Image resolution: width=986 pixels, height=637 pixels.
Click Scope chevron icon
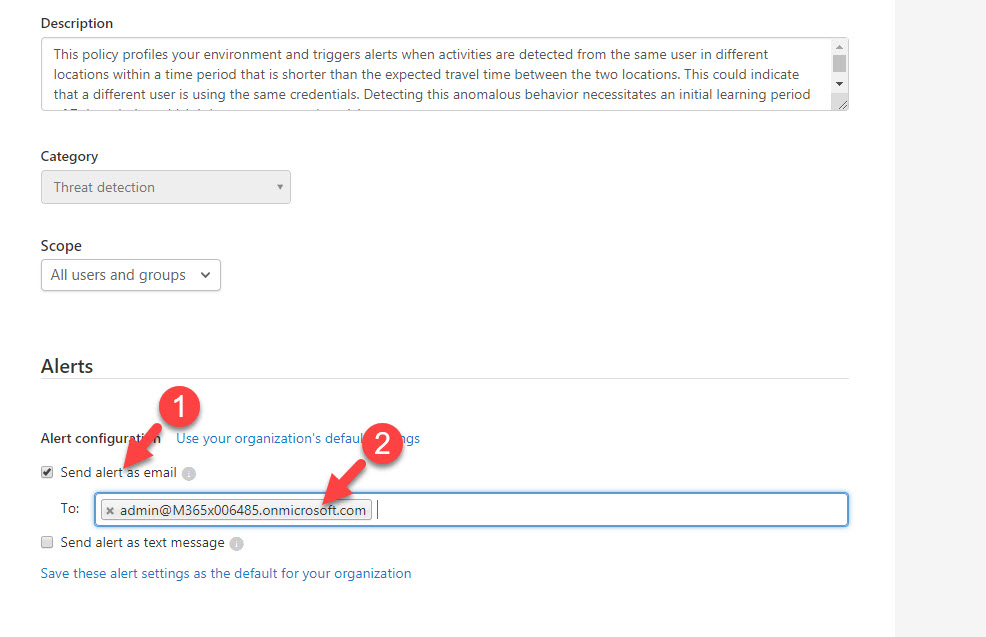[x=205, y=275]
